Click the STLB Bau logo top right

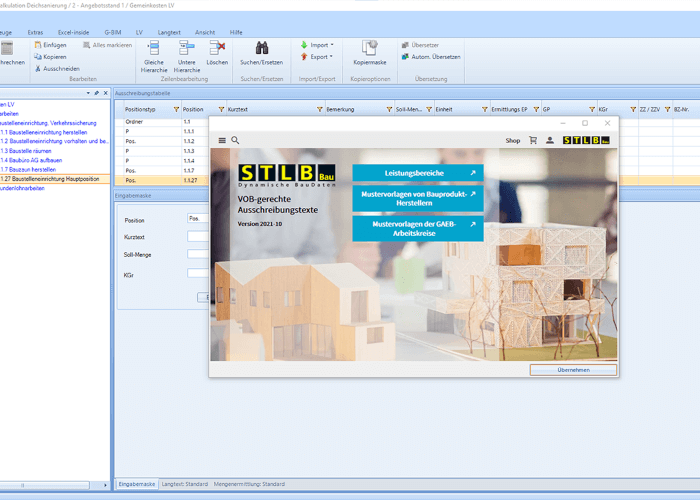click(x=586, y=140)
